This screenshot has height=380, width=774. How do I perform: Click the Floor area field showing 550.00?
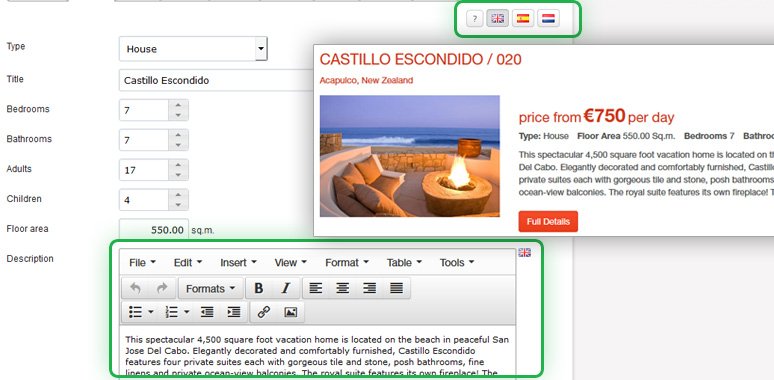(154, 230)
